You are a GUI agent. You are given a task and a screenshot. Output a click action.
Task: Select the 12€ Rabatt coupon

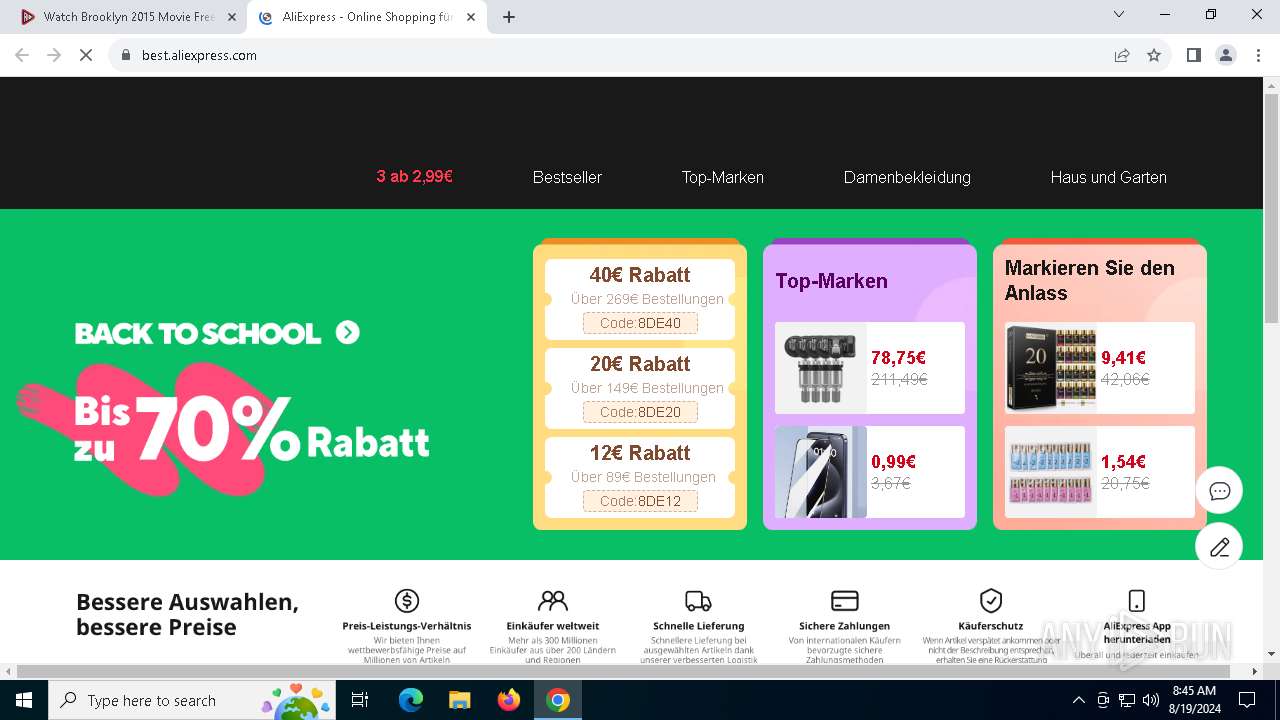640,477
